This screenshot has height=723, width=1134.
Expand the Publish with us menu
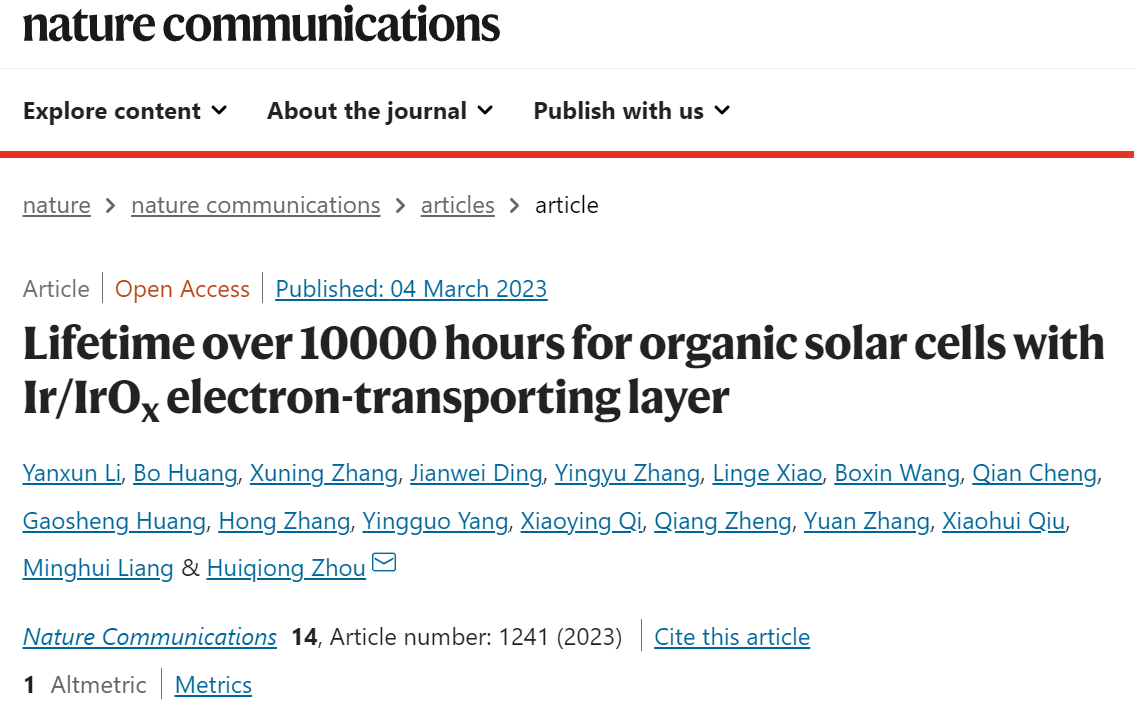632,111
